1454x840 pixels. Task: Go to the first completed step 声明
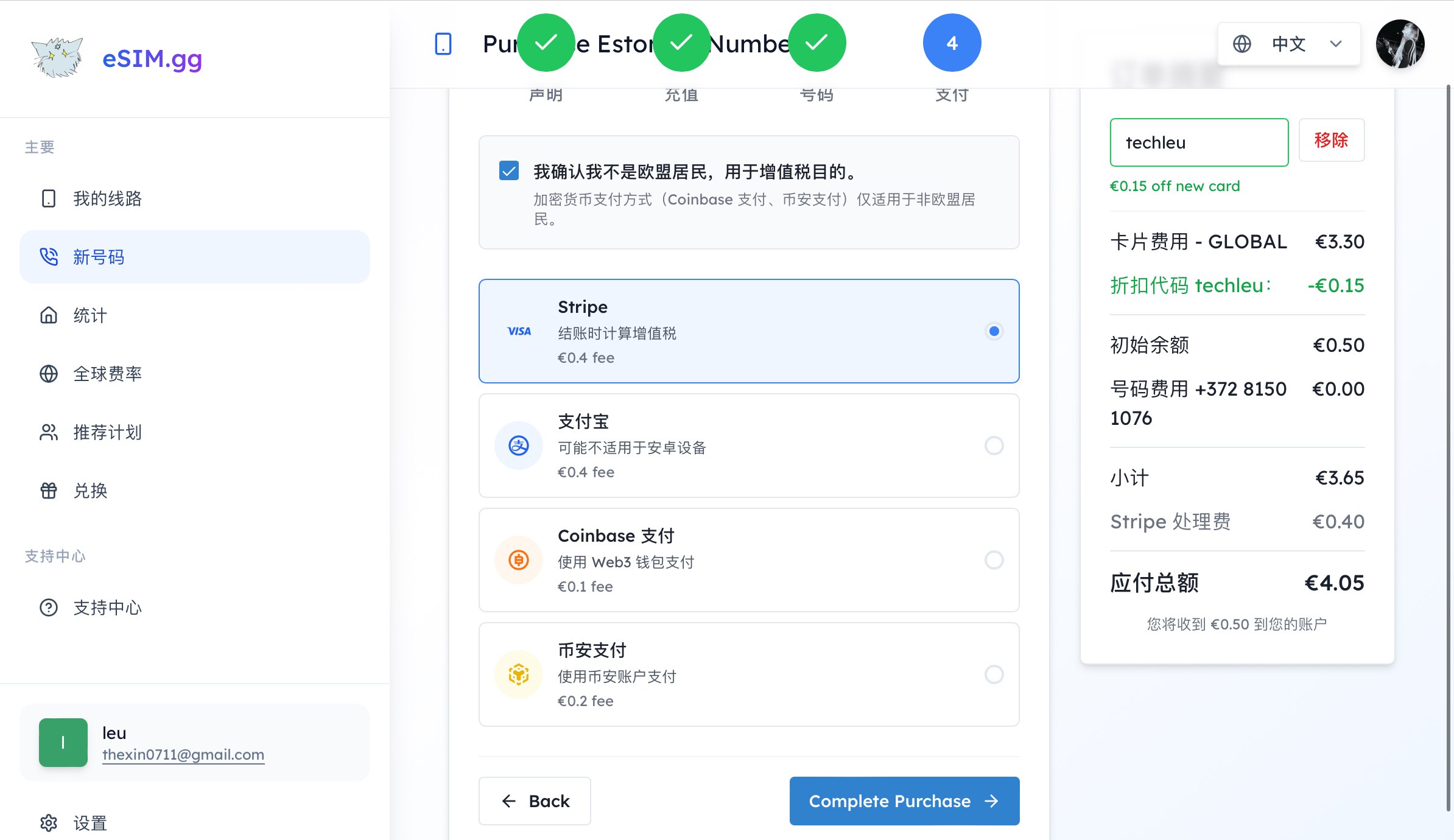click(546, 43)
